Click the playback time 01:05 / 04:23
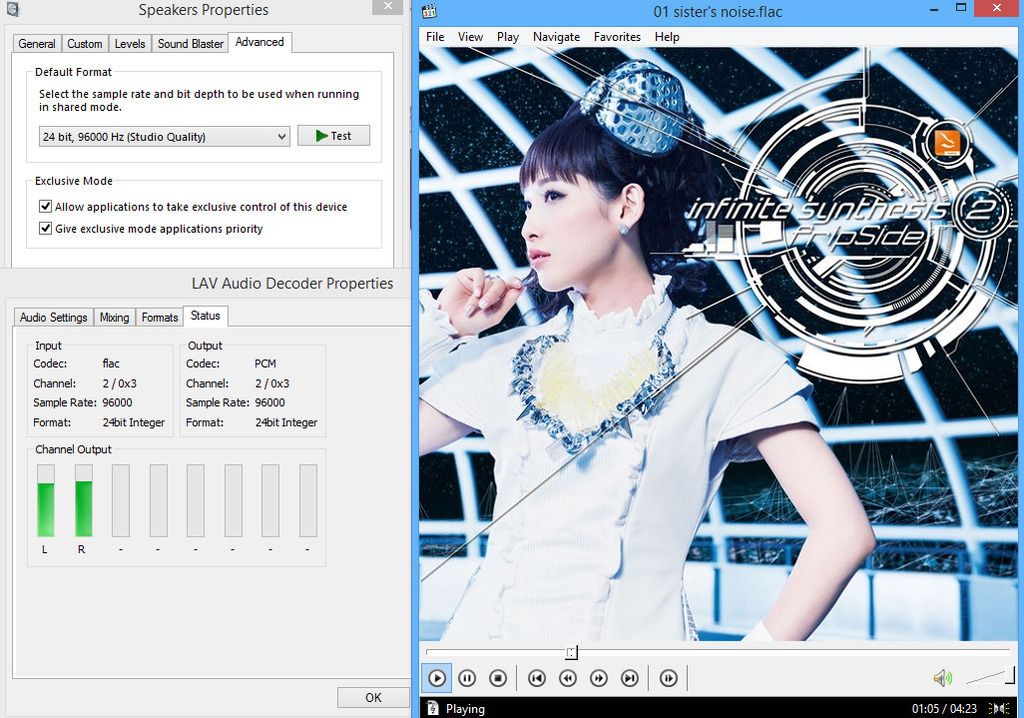 [x=944, y=708]
